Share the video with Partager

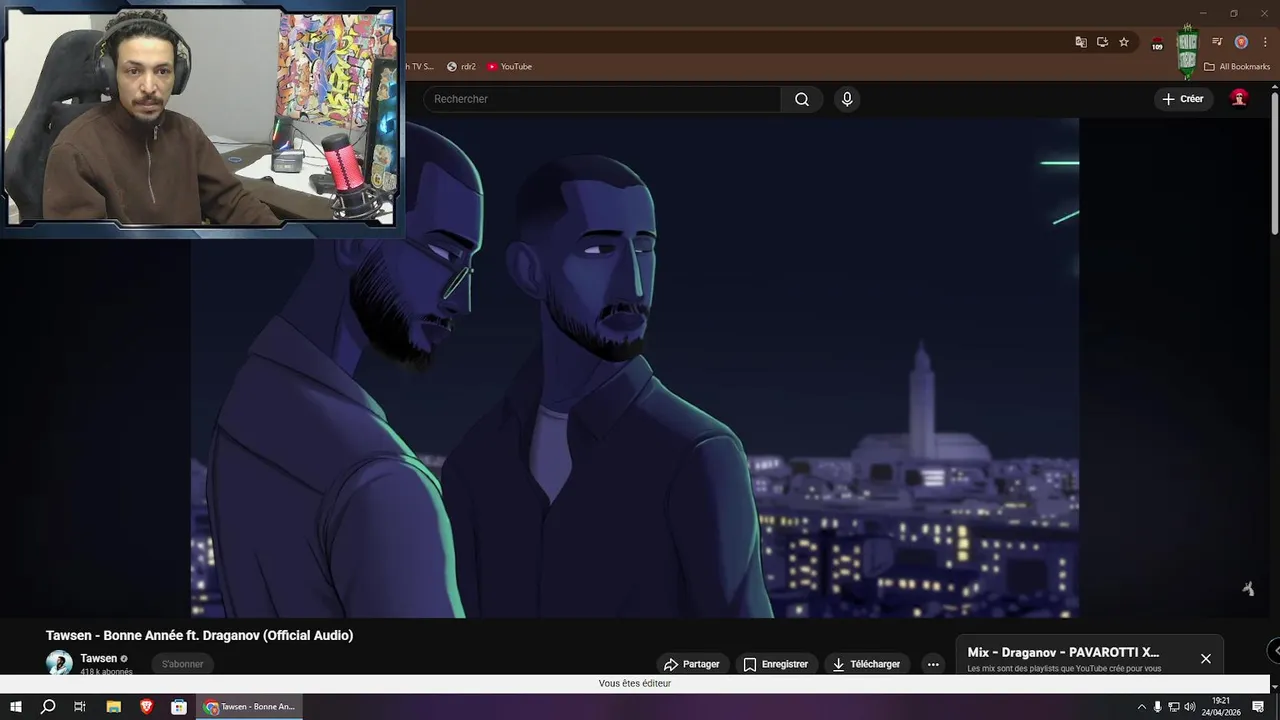(x=692, y=664)
